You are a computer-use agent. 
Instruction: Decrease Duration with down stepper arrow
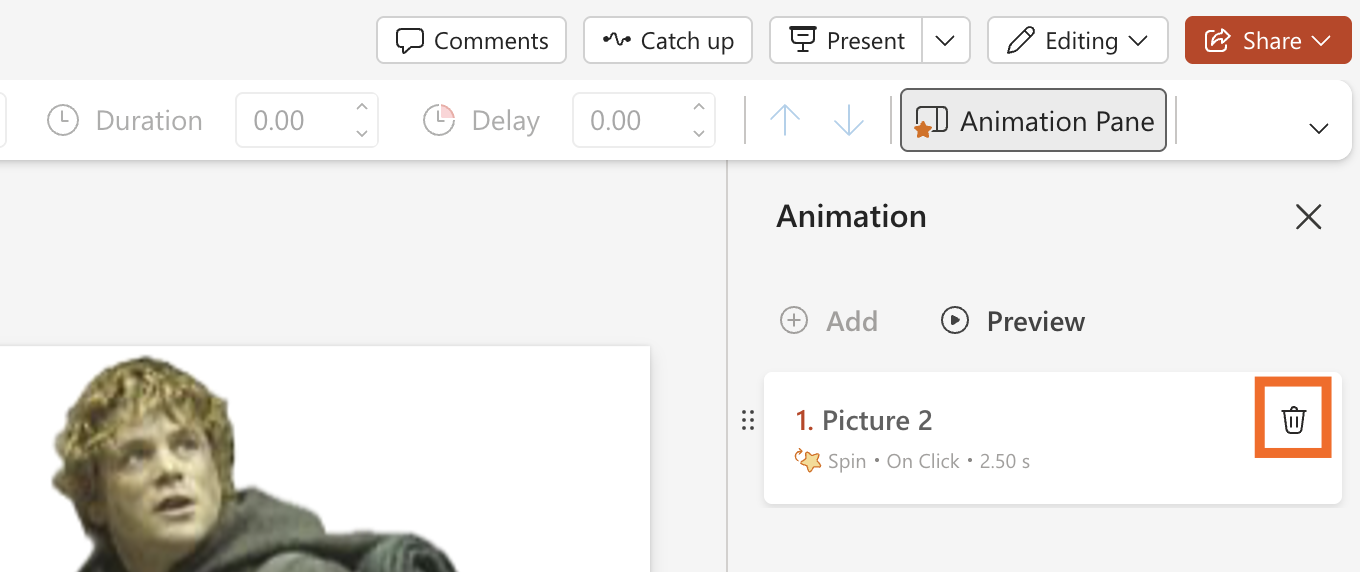[362, 134]
